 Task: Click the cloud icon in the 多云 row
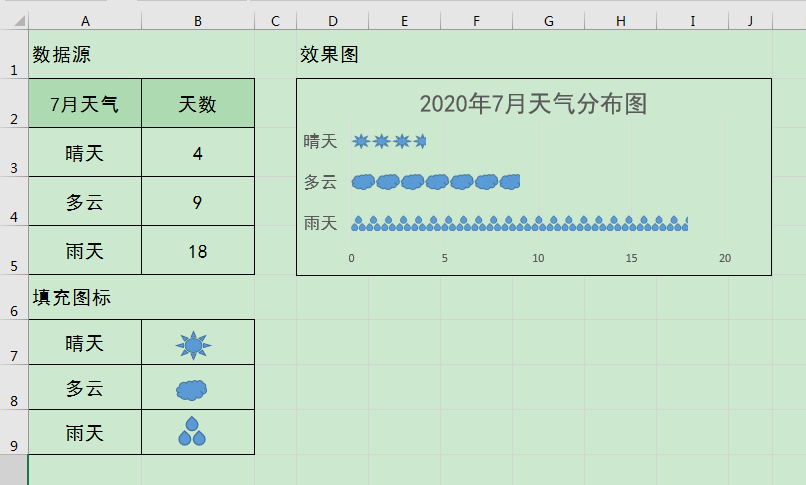click(x=192, y=390)
